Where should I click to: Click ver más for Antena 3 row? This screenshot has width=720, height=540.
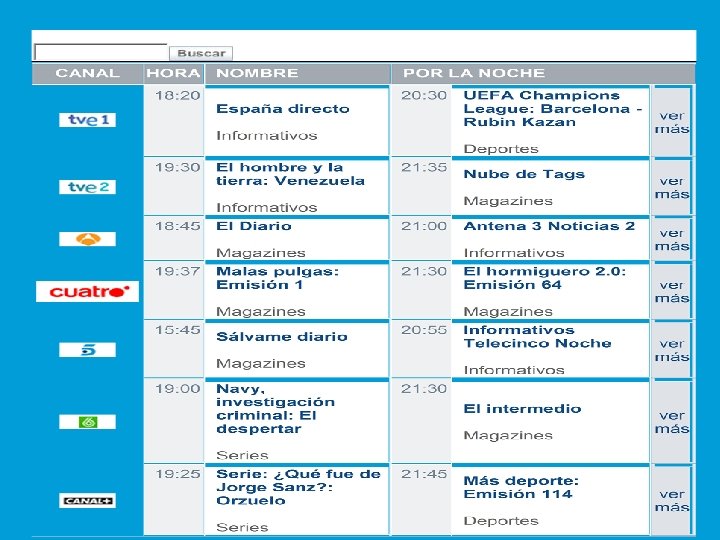[x=672, y=240]
